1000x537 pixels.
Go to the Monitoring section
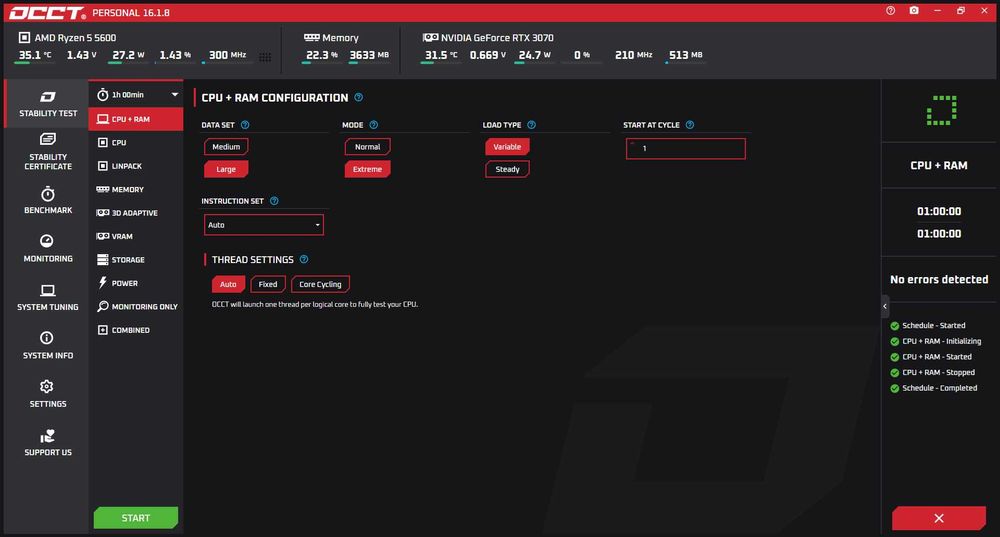click(x=48, y=249)
